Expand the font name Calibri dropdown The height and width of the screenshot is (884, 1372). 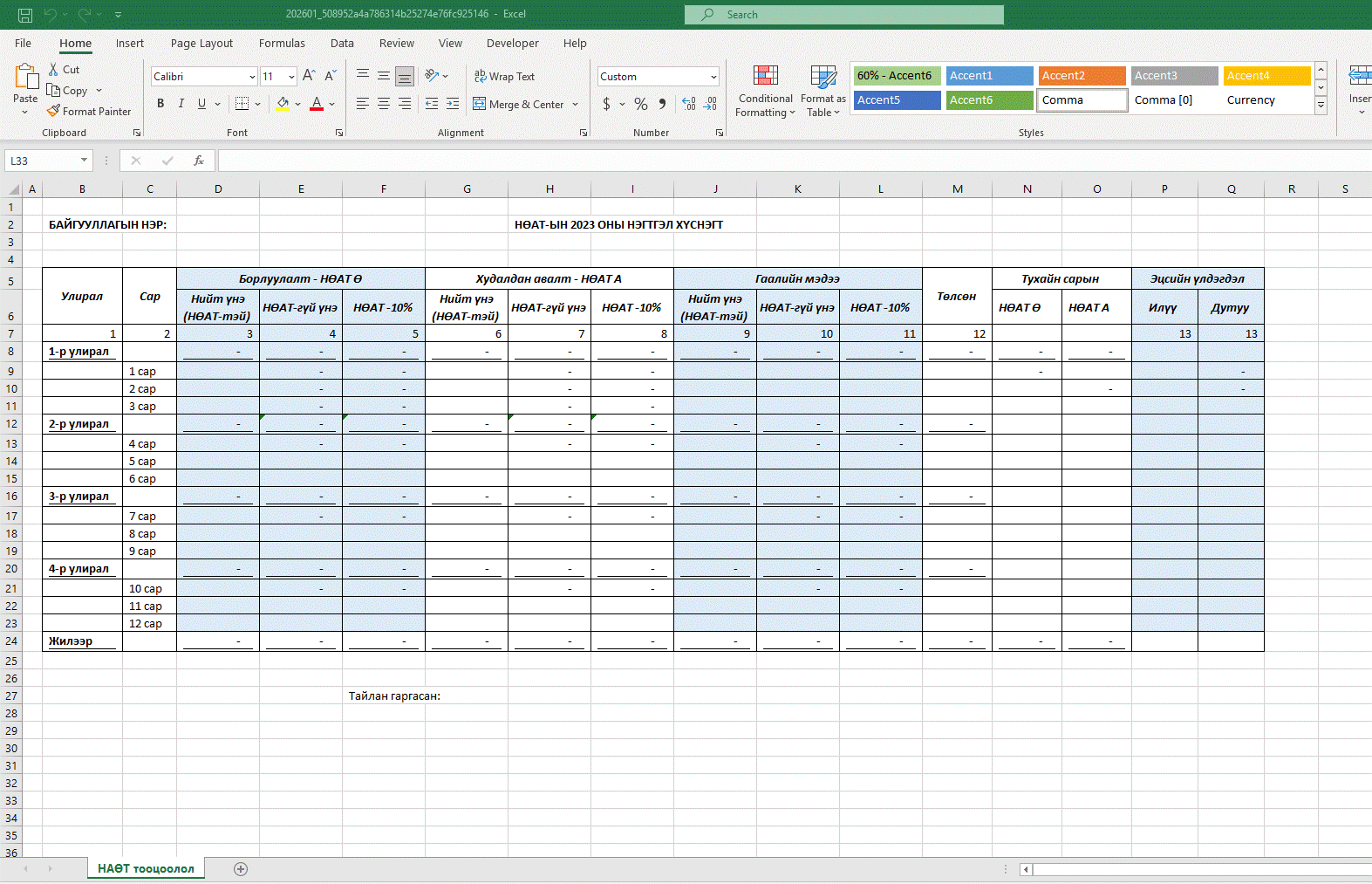(x=252, y=77)
